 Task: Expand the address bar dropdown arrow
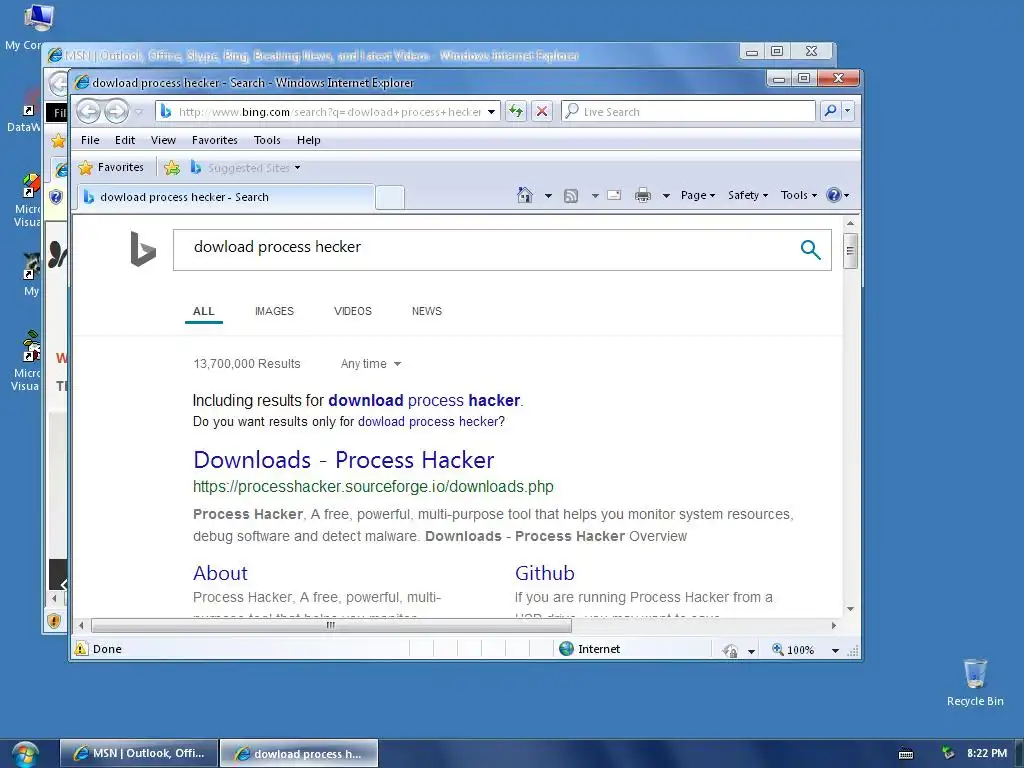pos(491,112)
